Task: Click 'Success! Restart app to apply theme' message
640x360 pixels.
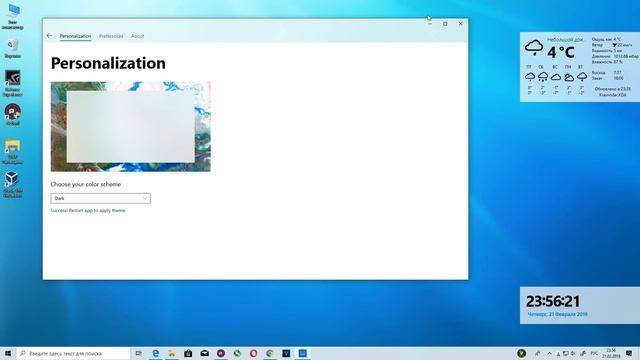Action: [88, 211]
